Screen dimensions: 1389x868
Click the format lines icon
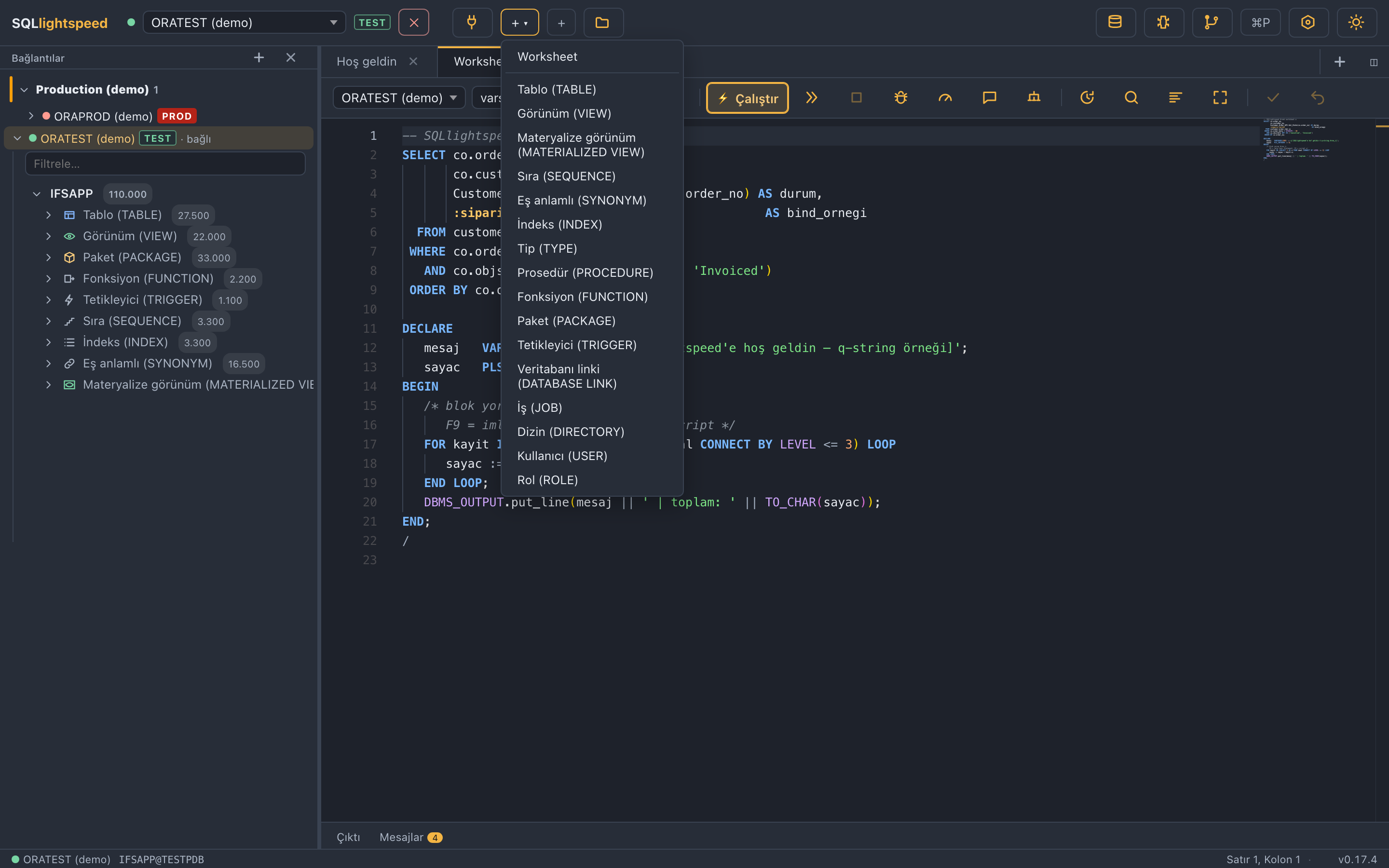coord(1175,97)
